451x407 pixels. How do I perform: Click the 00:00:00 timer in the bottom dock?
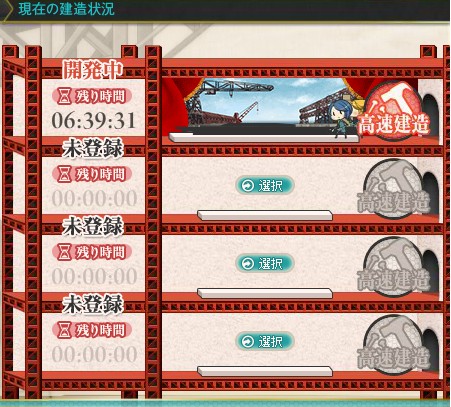coord(94,354)
